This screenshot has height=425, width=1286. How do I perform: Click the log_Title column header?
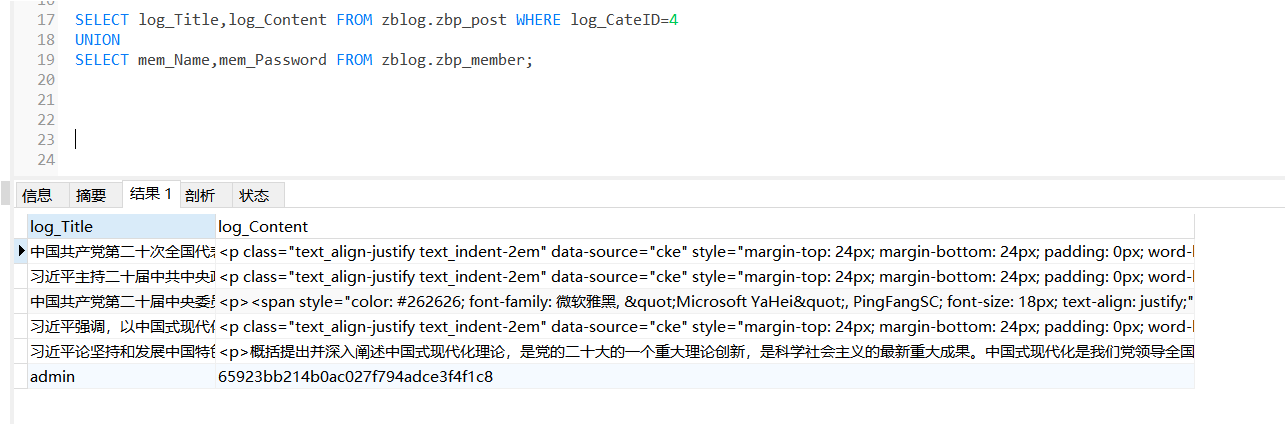pos(120,227)
